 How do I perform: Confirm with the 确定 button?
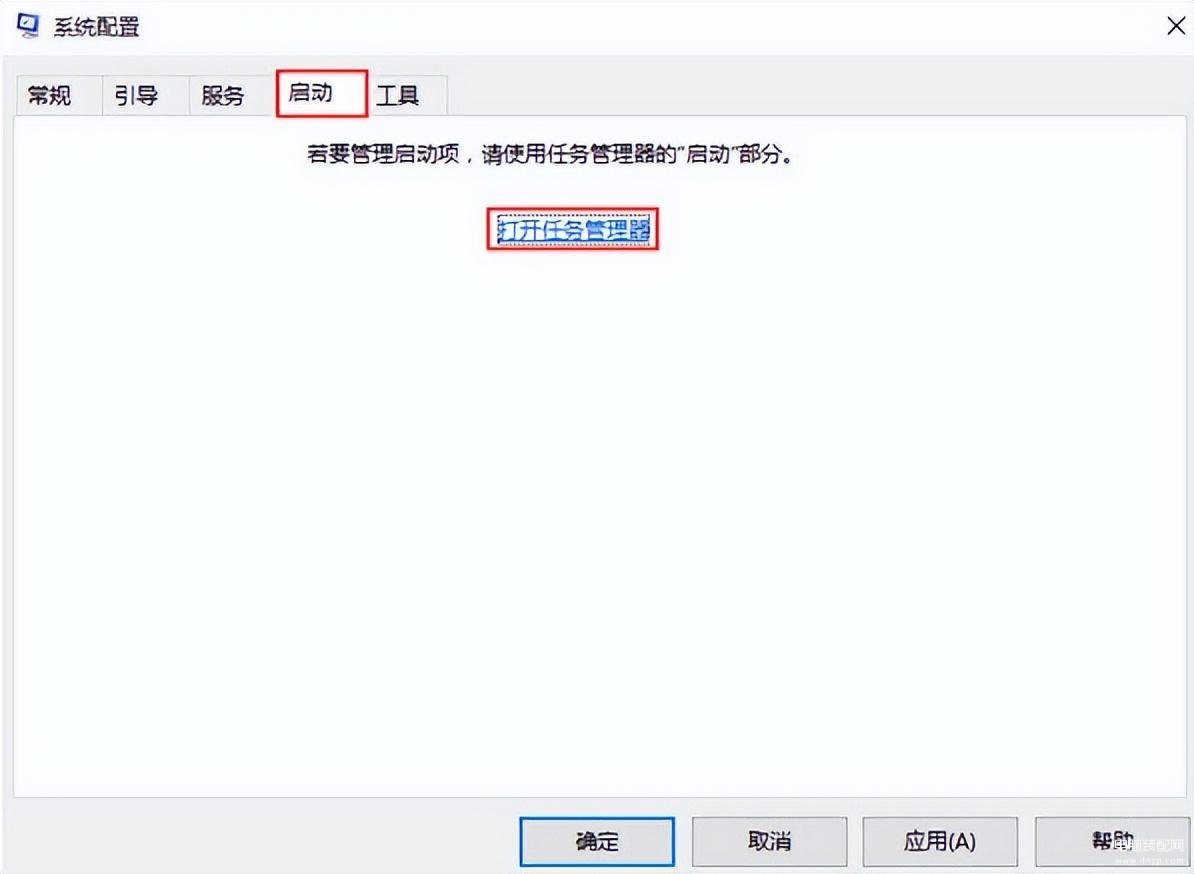click(x=597, y=841)
